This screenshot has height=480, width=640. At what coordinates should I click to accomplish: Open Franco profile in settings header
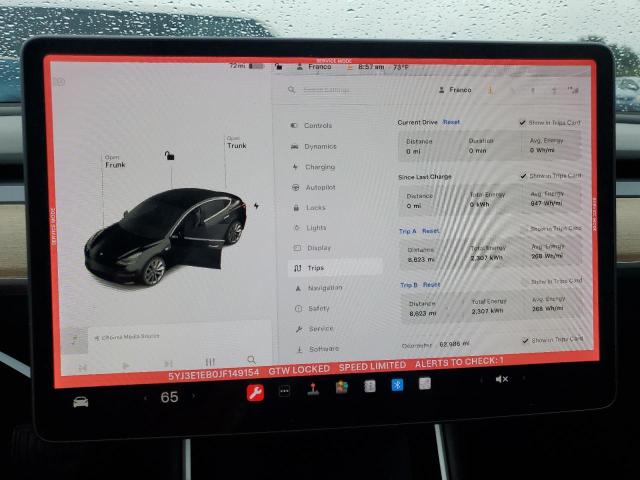click(x=455, y=90)
